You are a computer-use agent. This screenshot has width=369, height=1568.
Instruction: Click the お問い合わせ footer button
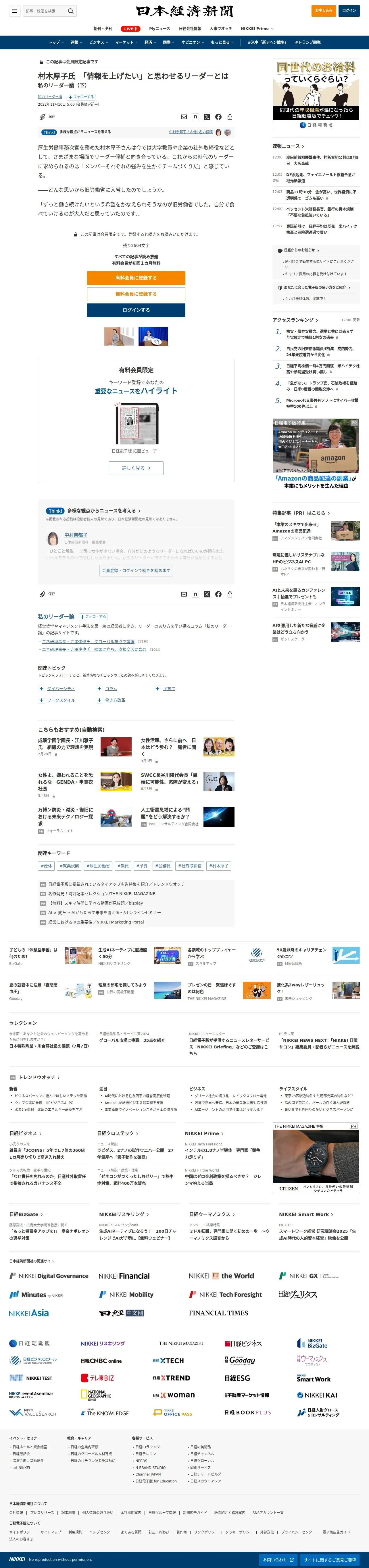tap(278, 1559)
